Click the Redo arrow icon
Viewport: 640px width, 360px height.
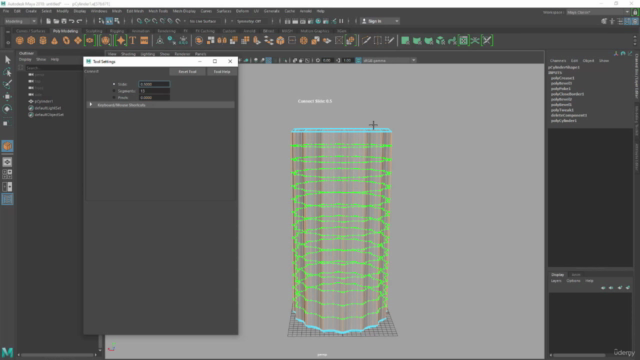coord(79,21)
